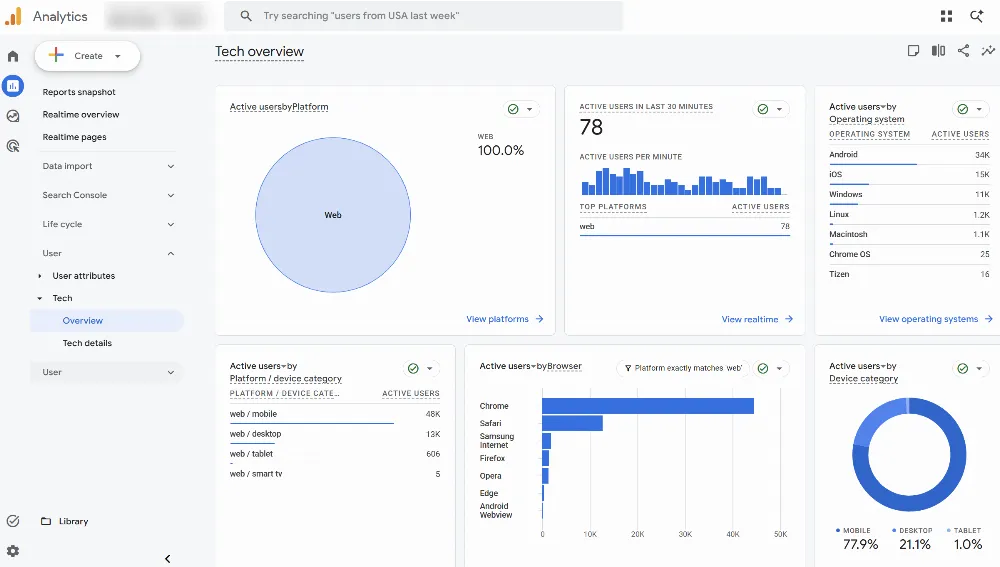Screen dimensions: 1000x567
Task: Click the TABLET legend item
Action: tap(964, 531)
